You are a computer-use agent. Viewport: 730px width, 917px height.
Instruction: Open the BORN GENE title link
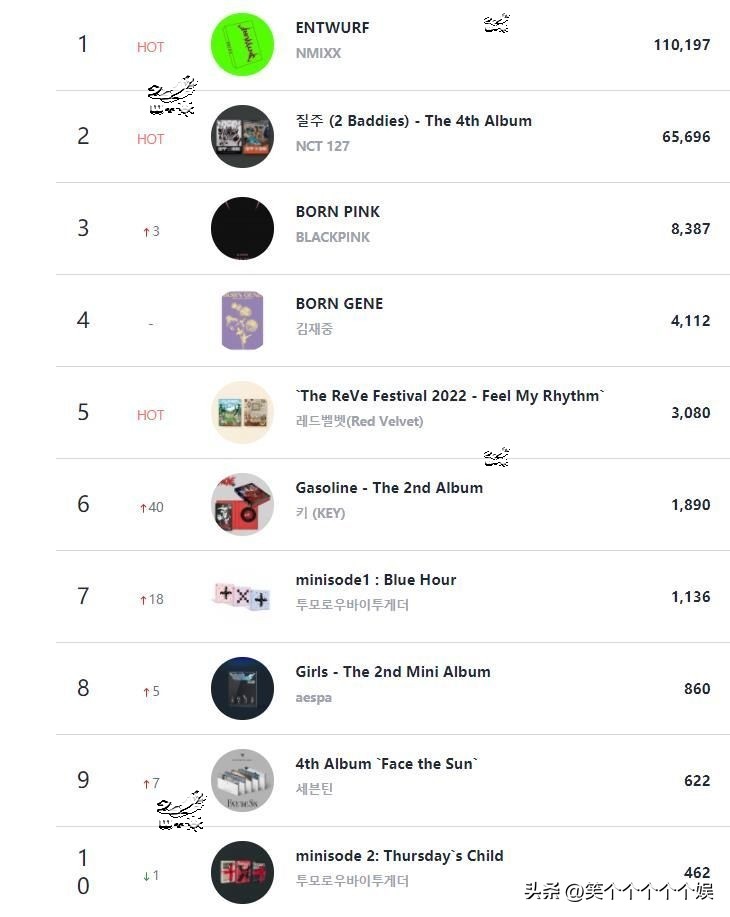pos(339,303)
